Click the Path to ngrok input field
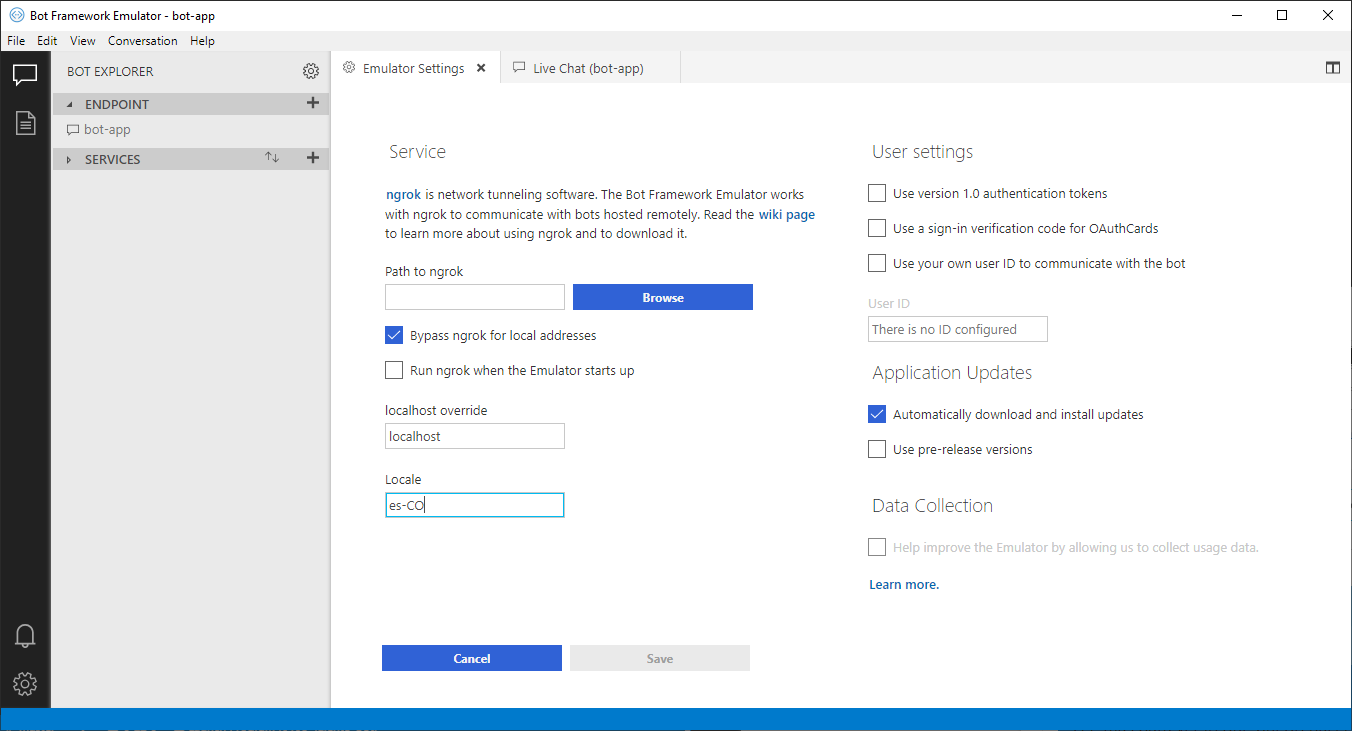1352x731 pixels. coord(475,297)
